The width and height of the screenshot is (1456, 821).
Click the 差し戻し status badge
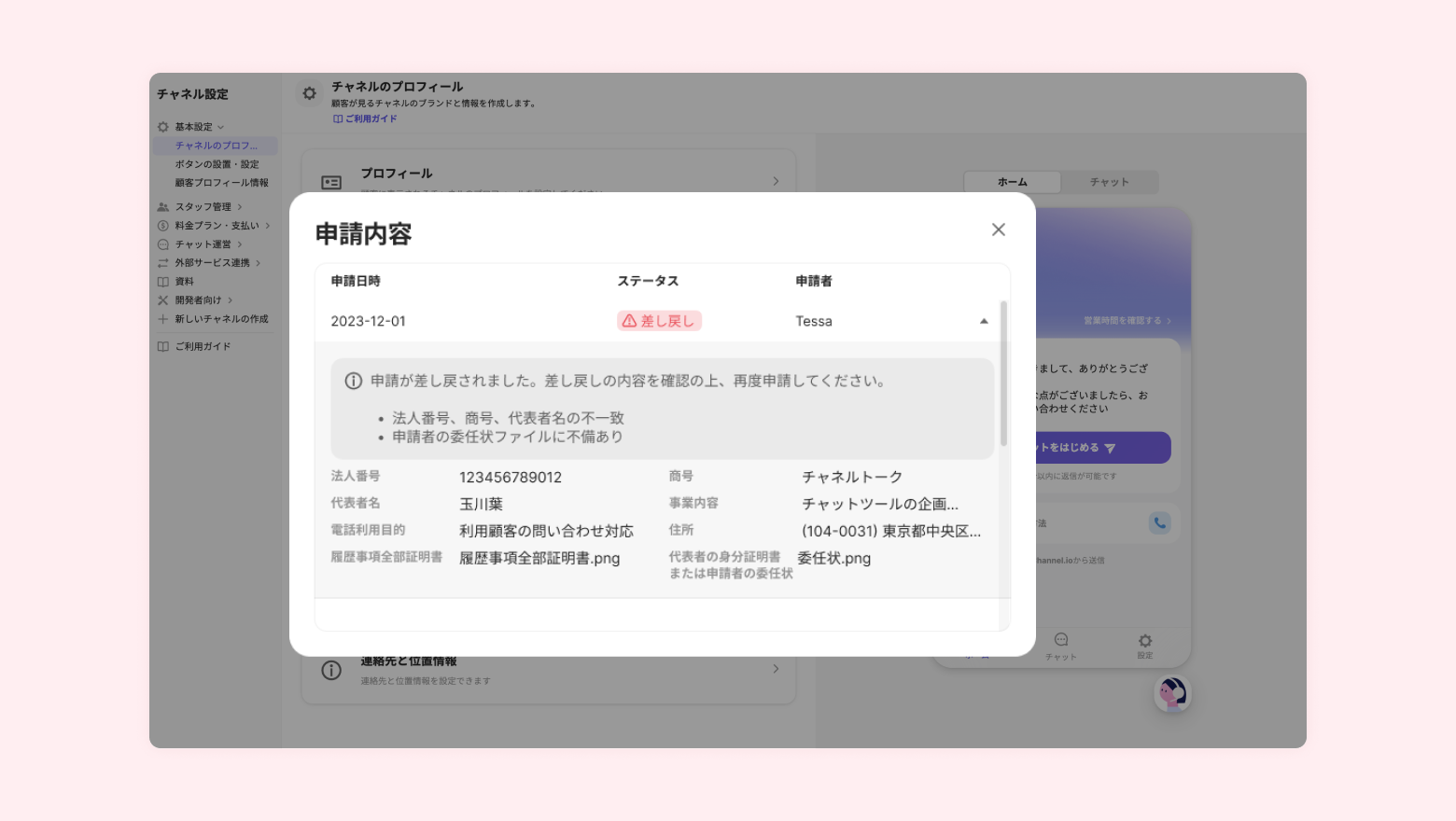[x=659, y=321]
